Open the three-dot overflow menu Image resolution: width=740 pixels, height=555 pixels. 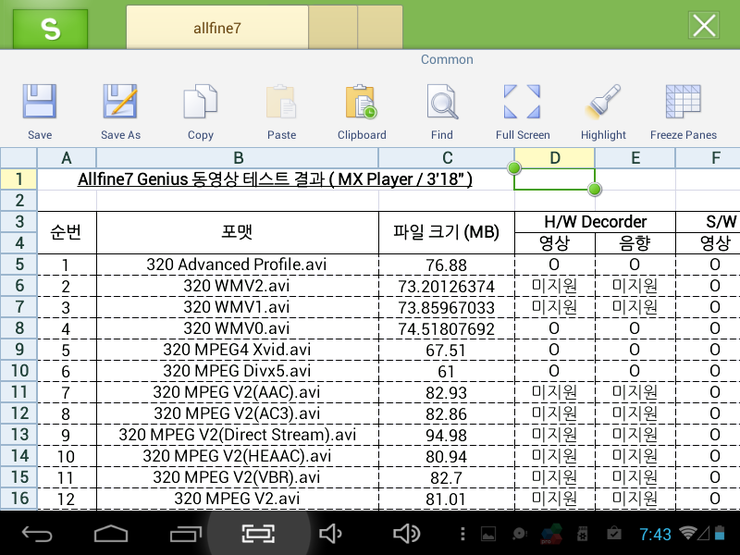462,534
